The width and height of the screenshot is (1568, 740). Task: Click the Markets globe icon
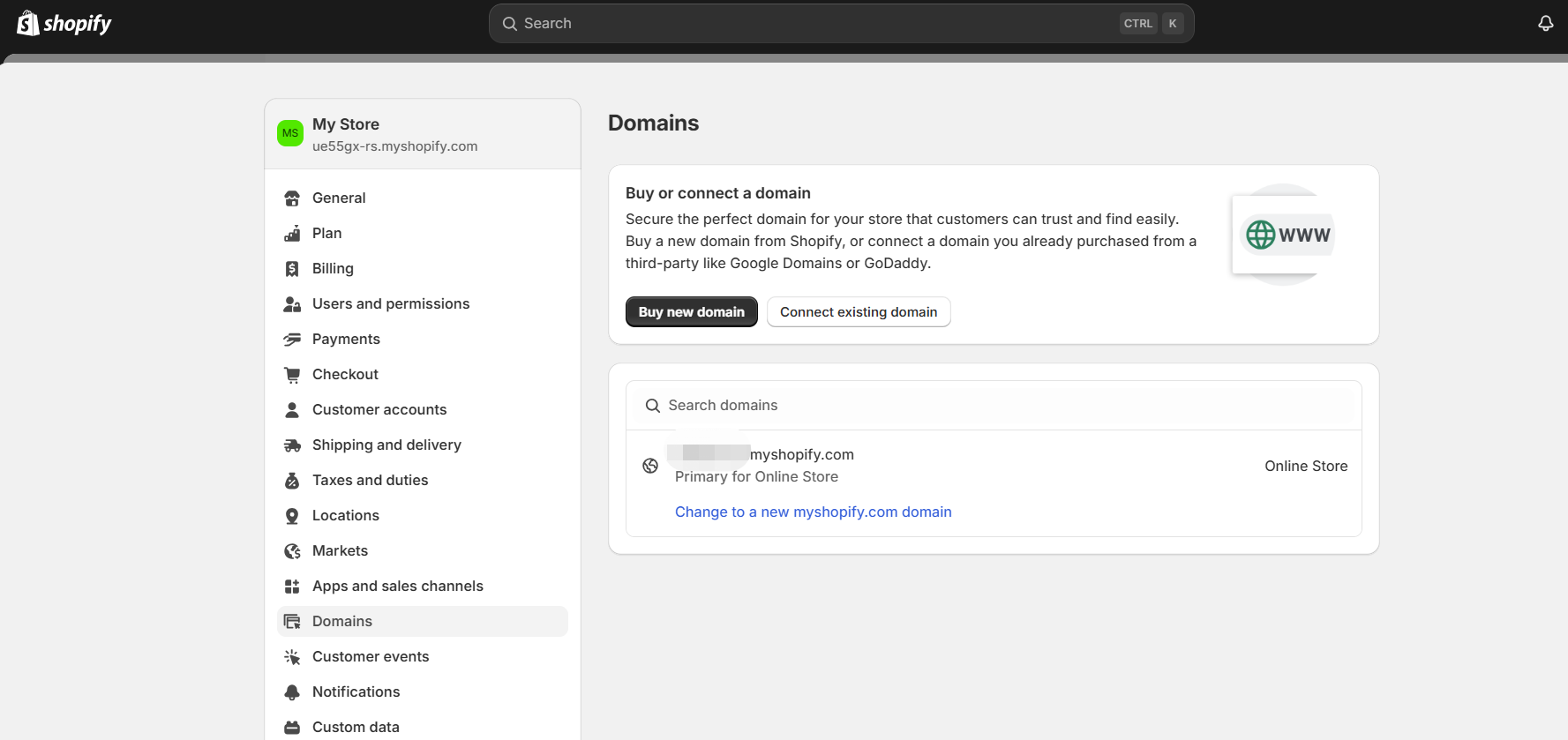[x=292, y=551]
